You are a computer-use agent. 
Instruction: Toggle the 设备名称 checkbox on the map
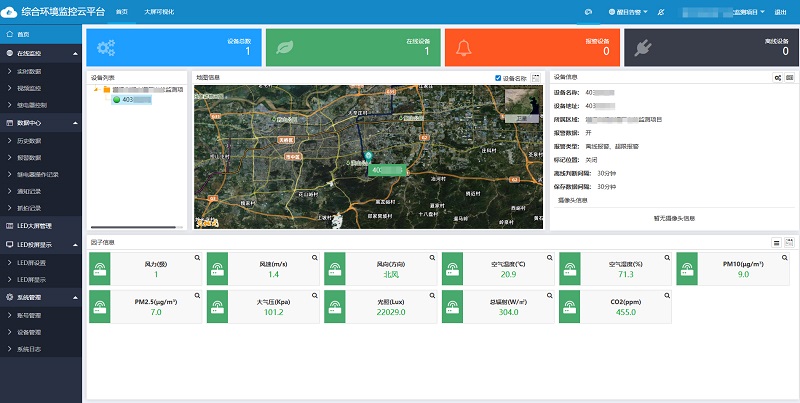tap(498, 77)
